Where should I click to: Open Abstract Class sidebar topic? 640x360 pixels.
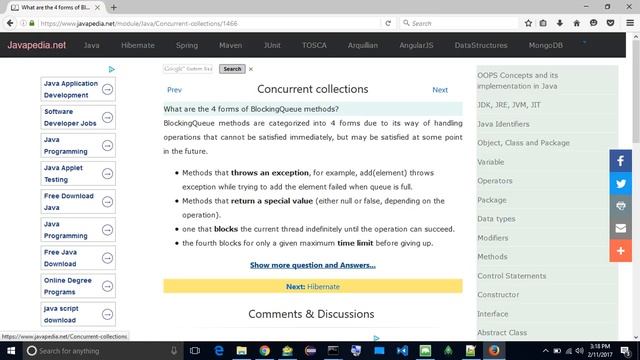[x=502, y=333]
